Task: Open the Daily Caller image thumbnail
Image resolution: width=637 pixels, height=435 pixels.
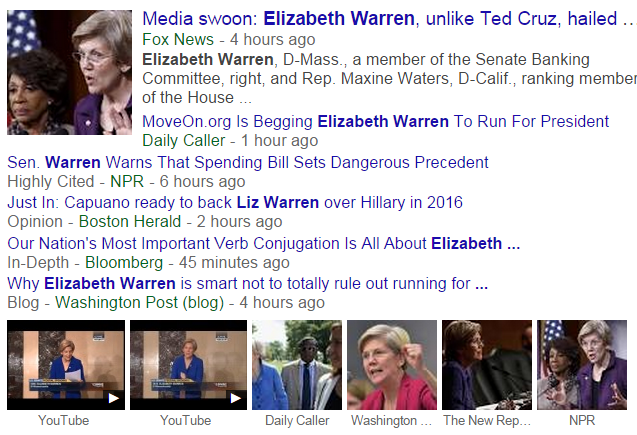Action: point(297,365)
